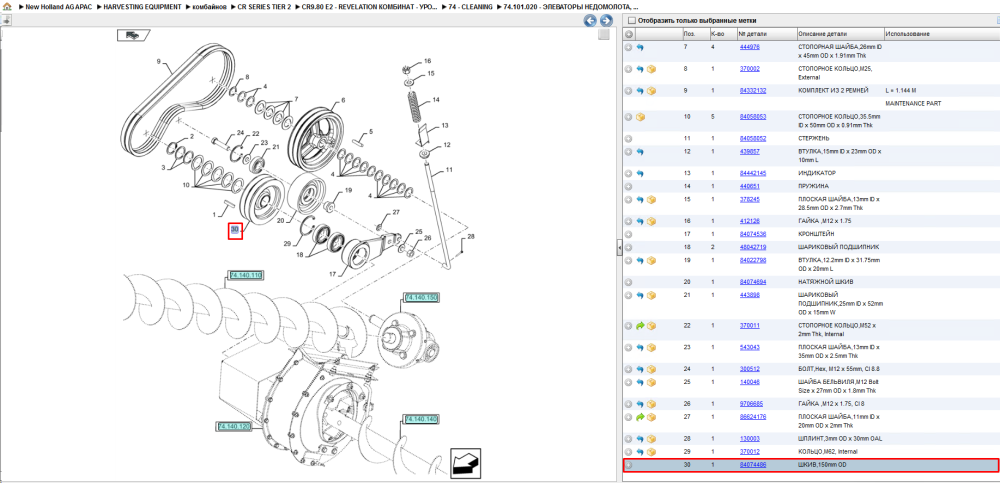
Task: Click the vehicle icon above the diagram
Action: (x=133, y=36)
